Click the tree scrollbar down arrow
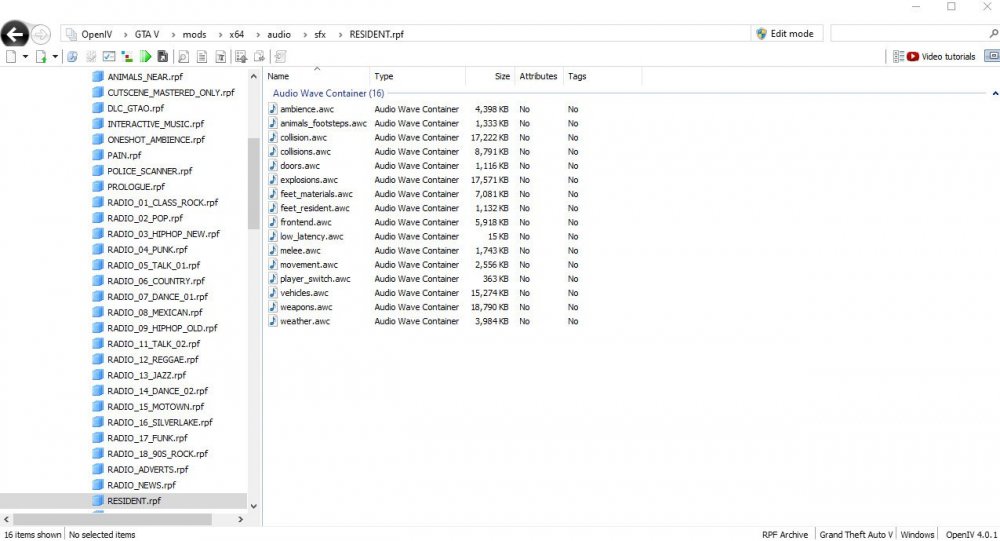The height and width of the screenshot is (541, 1000). click(253, 506)
